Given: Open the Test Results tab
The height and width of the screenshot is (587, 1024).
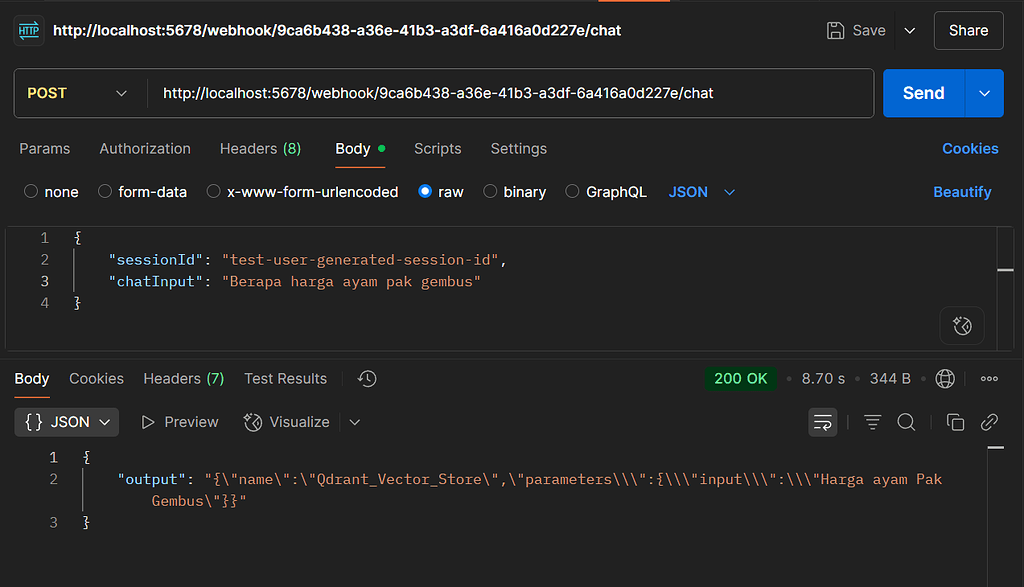Looking at the screenshot, I should [285, 378].
